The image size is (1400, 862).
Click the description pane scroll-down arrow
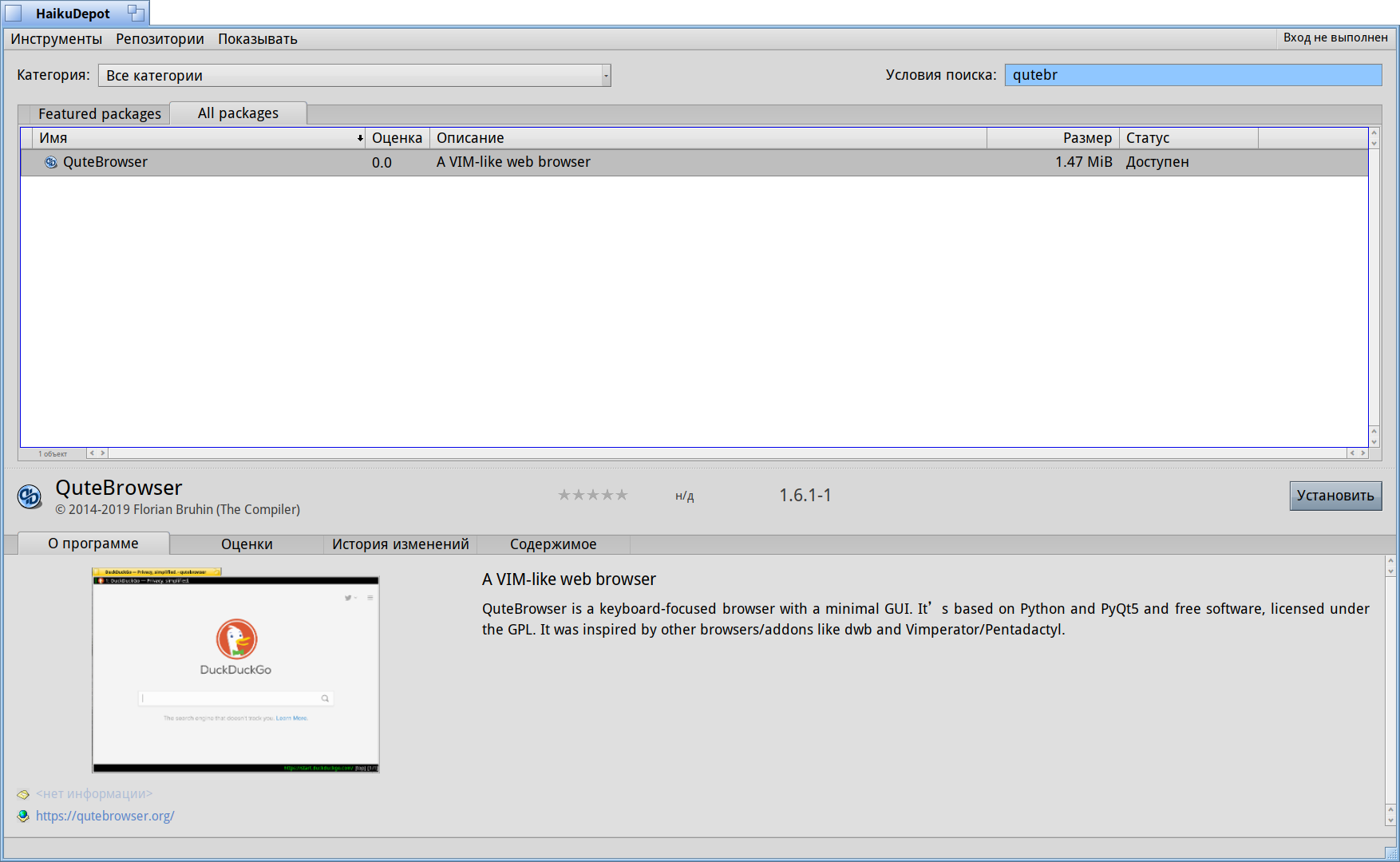pyautogui.click(x=1390, y=820)
